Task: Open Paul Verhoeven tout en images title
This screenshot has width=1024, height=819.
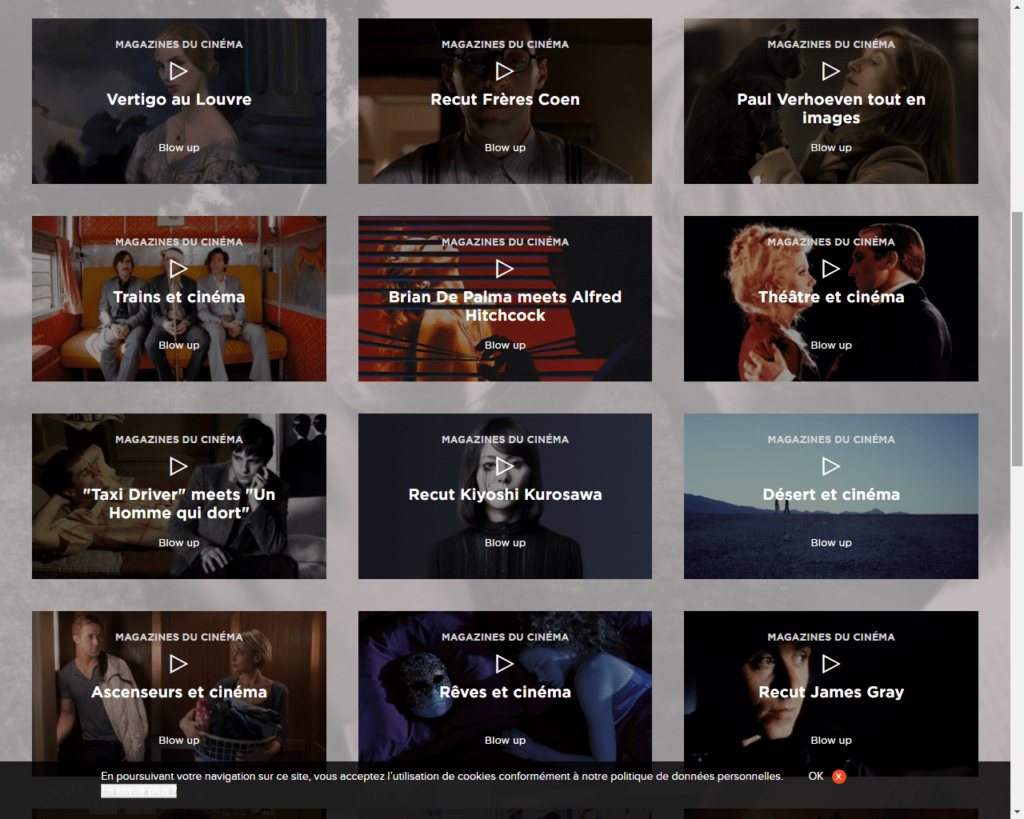Action: coord(831,108)
